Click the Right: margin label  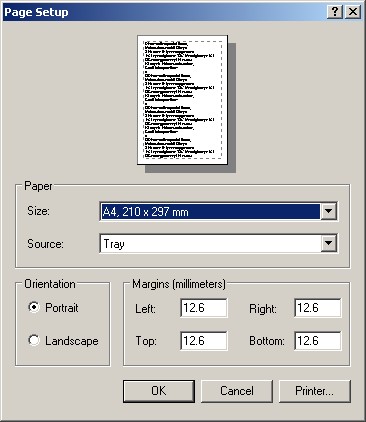pyautogui.click(x=263, y=309)
